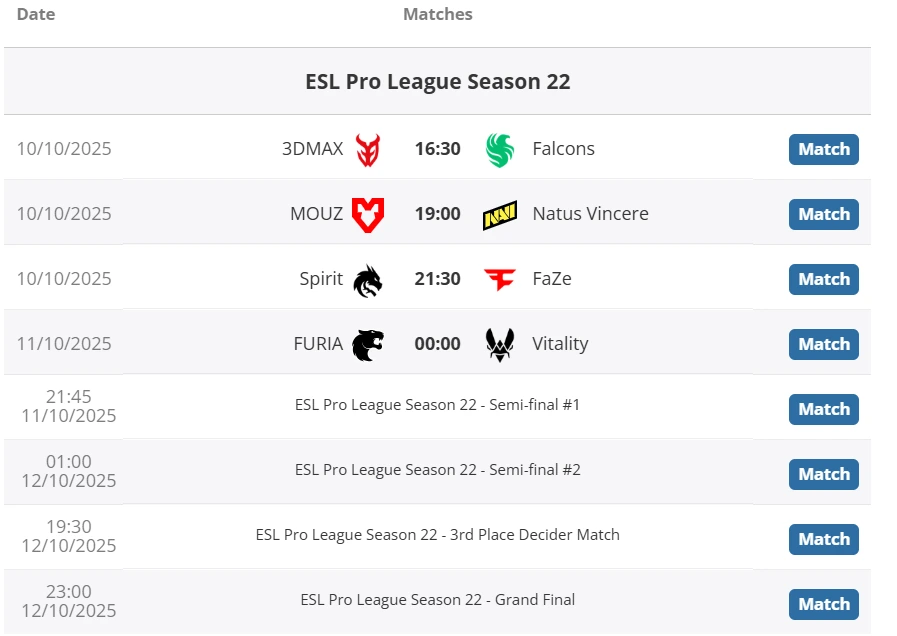
Task: Click the Natus Vincere logo
Action: coord(499,215)
